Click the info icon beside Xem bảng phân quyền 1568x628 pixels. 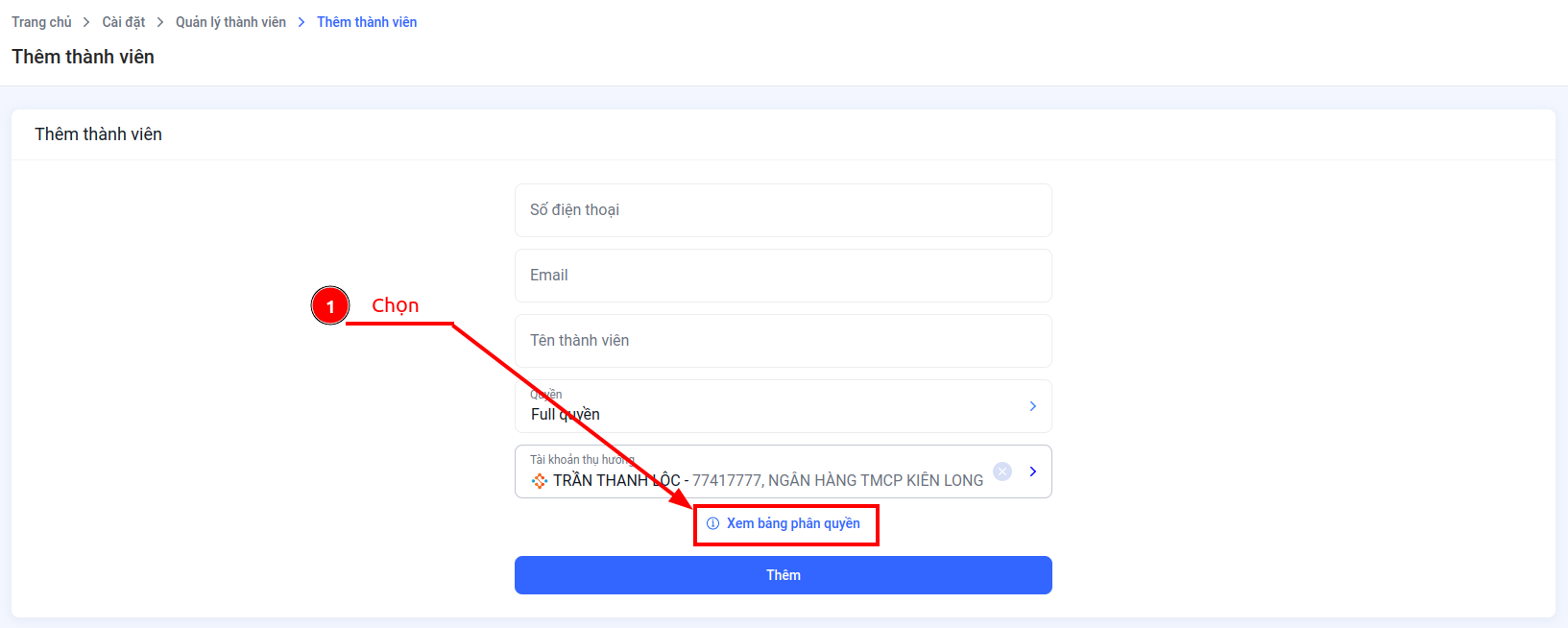pyautogui.click(x=712, y=523)
